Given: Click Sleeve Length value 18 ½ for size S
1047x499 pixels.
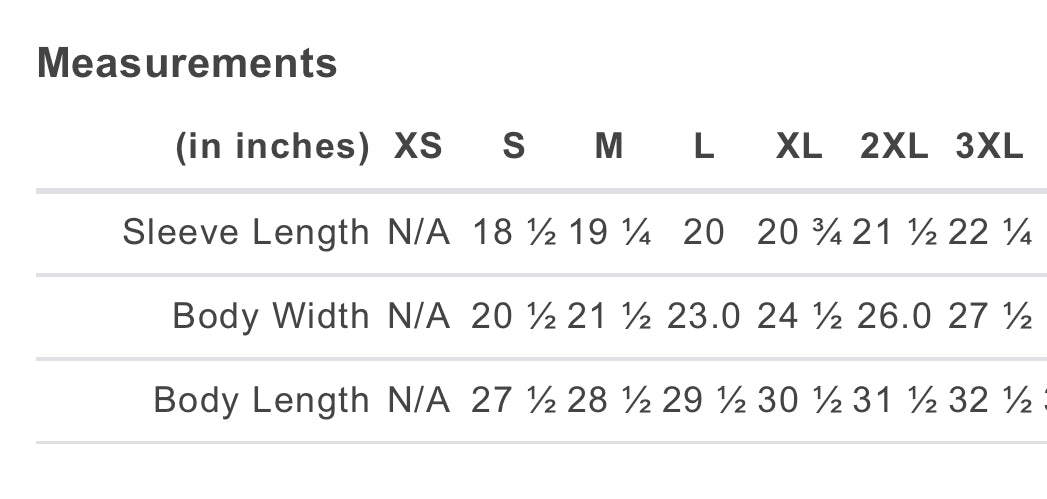Looking at the screenshot, I should pyautogui.click(x=514, y=233).
